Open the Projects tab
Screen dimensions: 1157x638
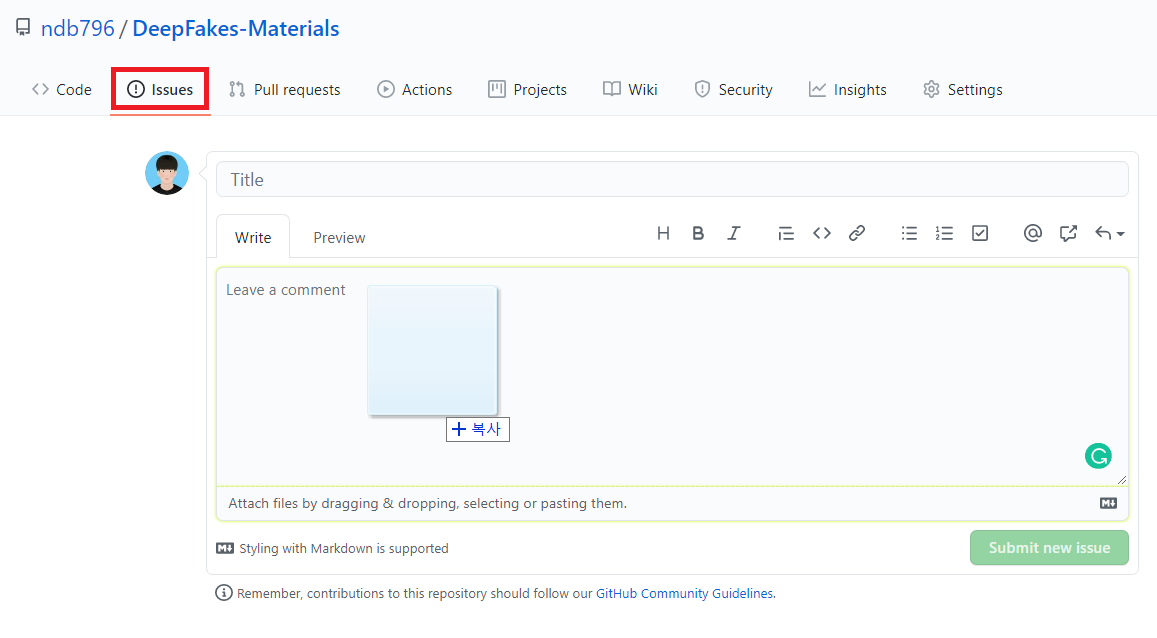click(528, 90)
